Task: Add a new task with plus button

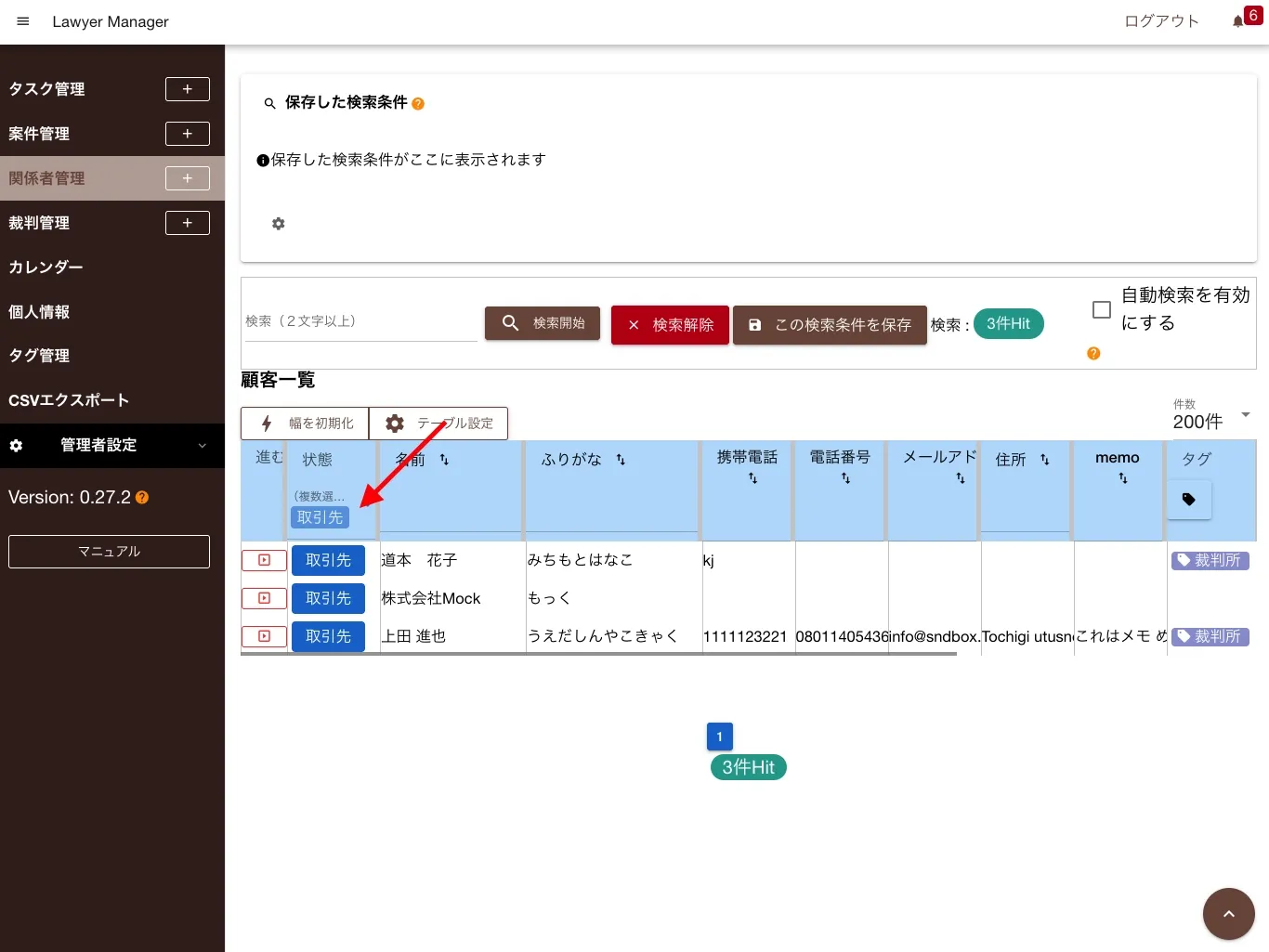Action: coord(188,89)
